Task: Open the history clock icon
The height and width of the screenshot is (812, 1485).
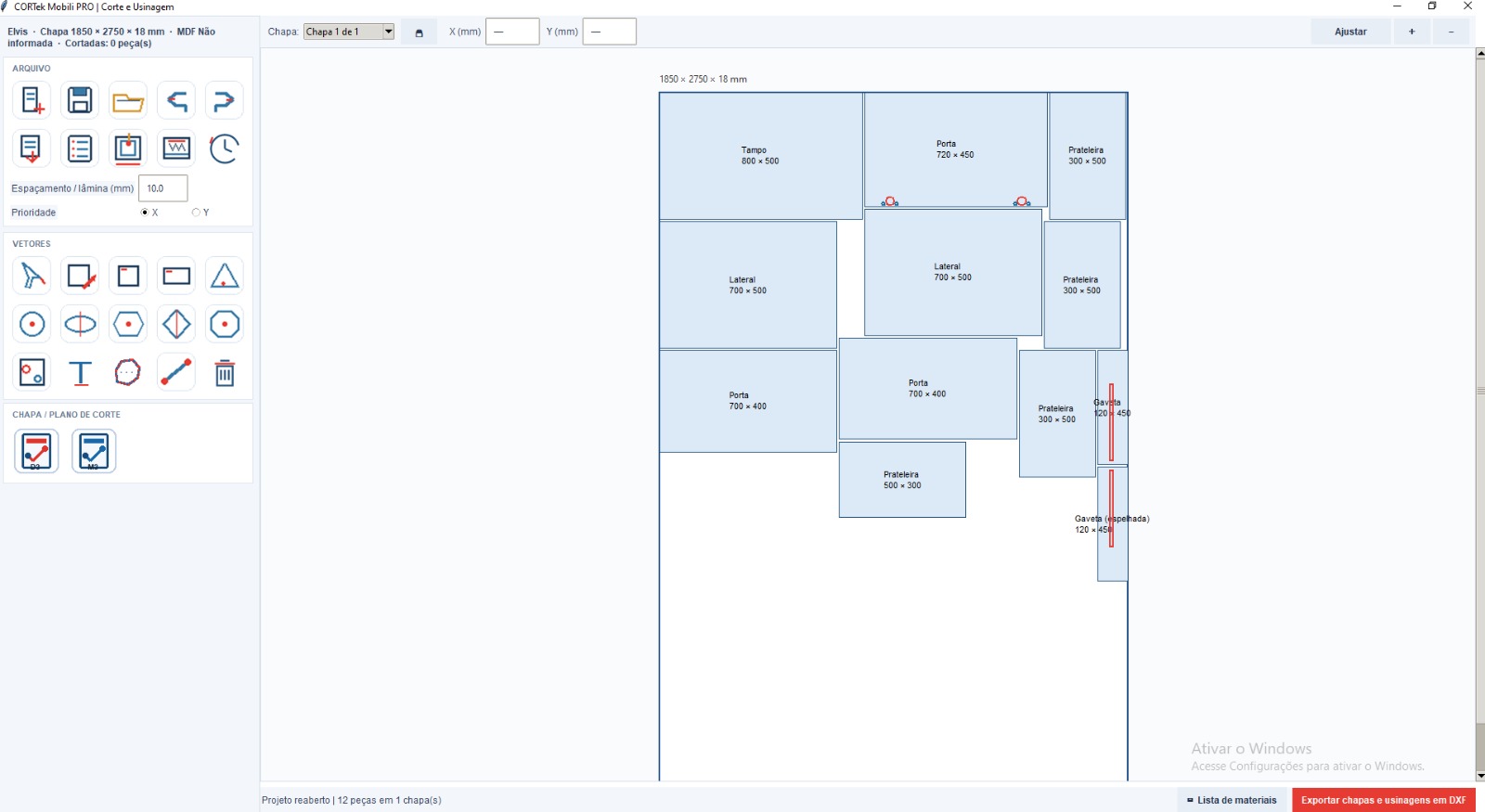Action: [x=225, y=148]
